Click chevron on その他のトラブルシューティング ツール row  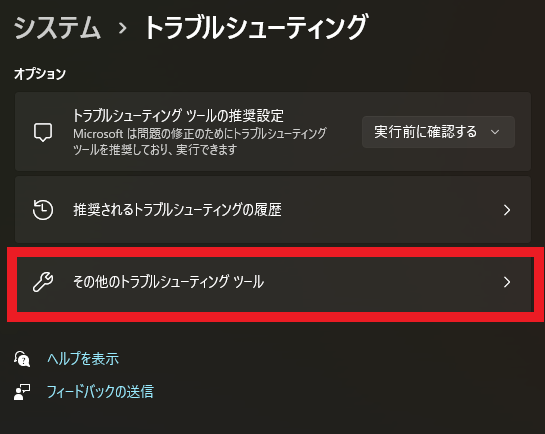[507, 282]
